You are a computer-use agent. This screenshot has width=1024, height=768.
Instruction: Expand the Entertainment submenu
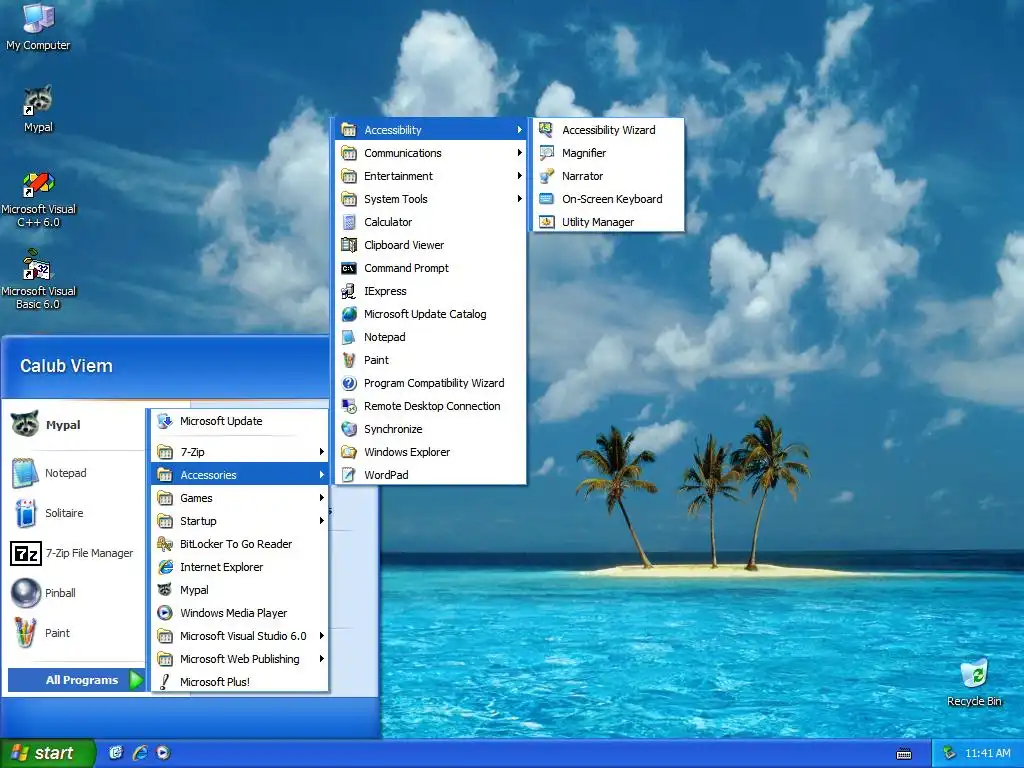click(x=430, y=176)
